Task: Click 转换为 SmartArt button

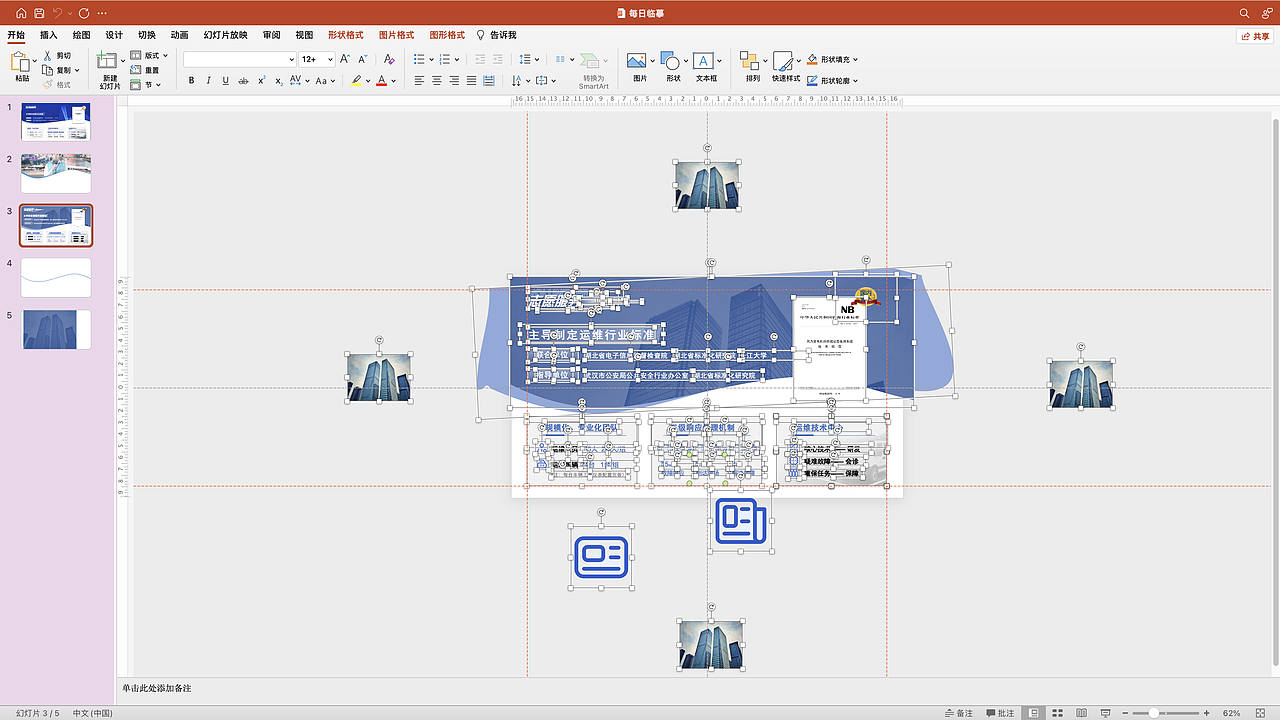Action: (x=593, y=70)
